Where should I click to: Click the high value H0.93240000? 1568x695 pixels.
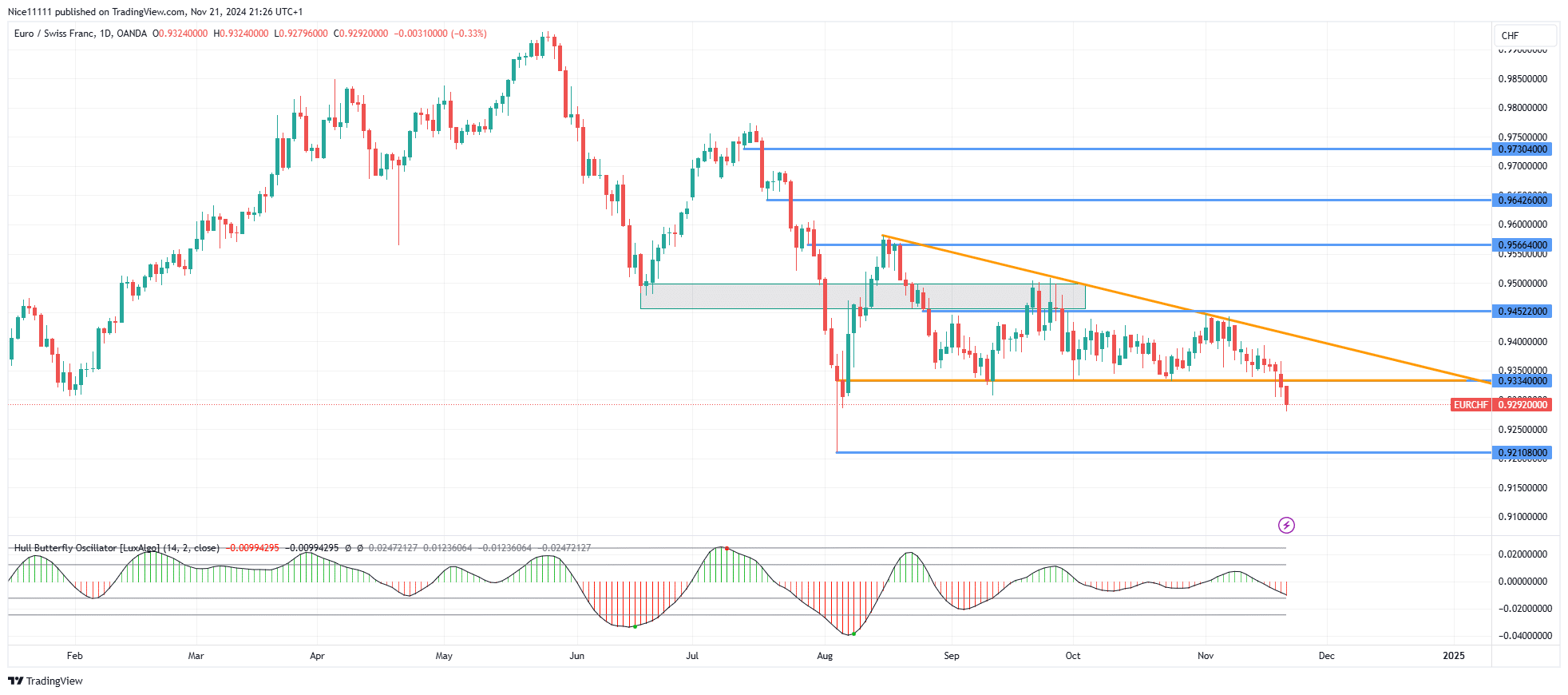[241, 34]
